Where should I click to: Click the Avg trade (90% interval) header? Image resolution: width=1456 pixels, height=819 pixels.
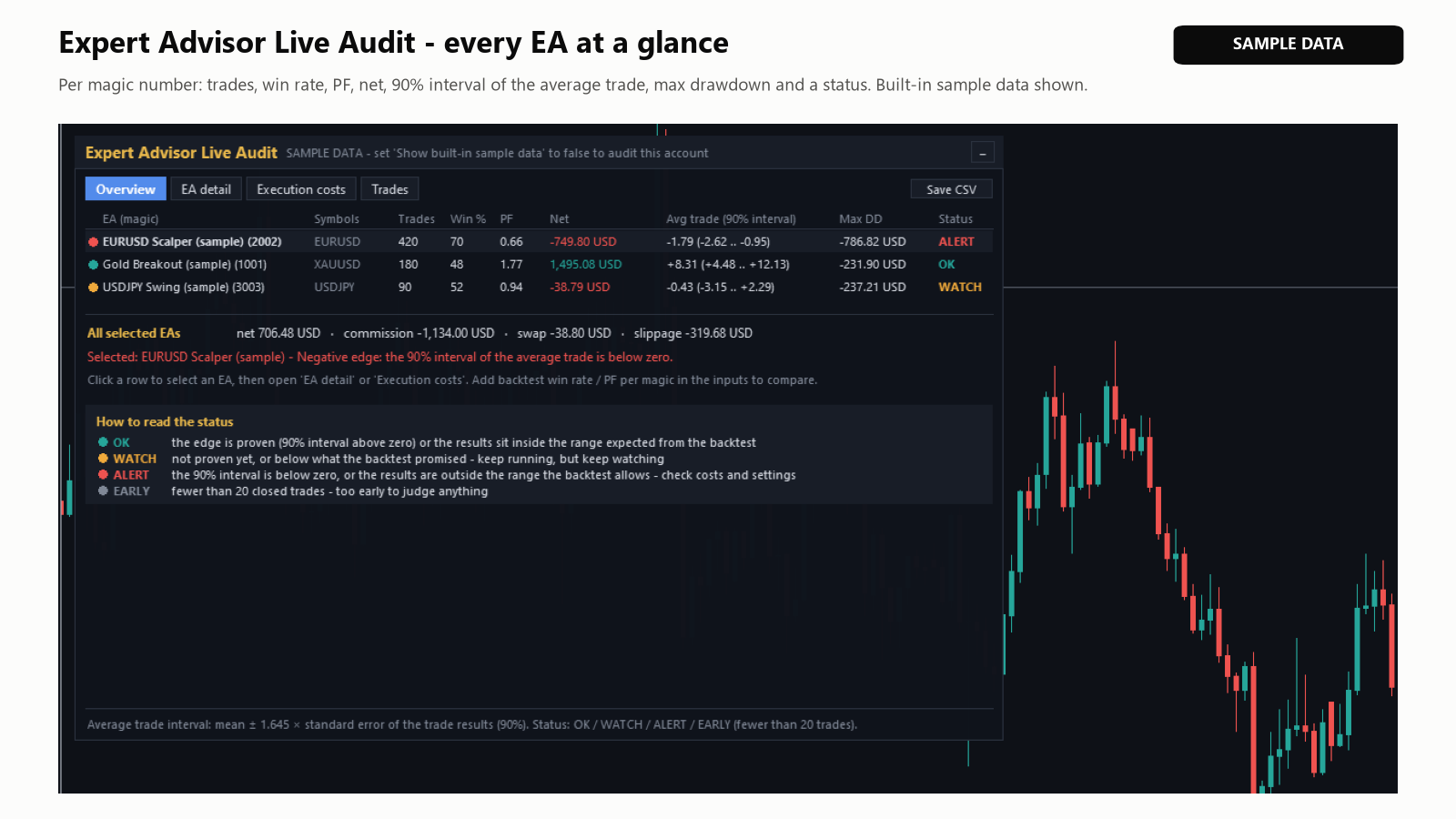(731, 219)
